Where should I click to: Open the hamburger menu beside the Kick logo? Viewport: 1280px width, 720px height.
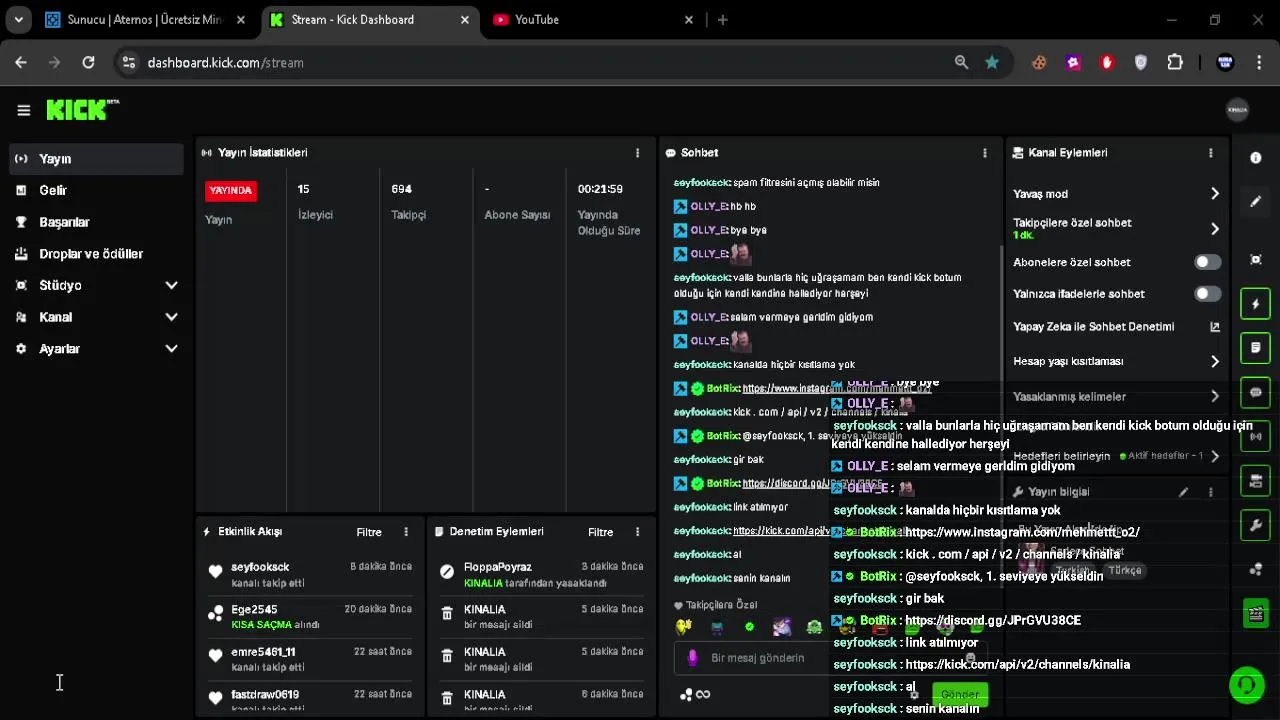point(23,110)
